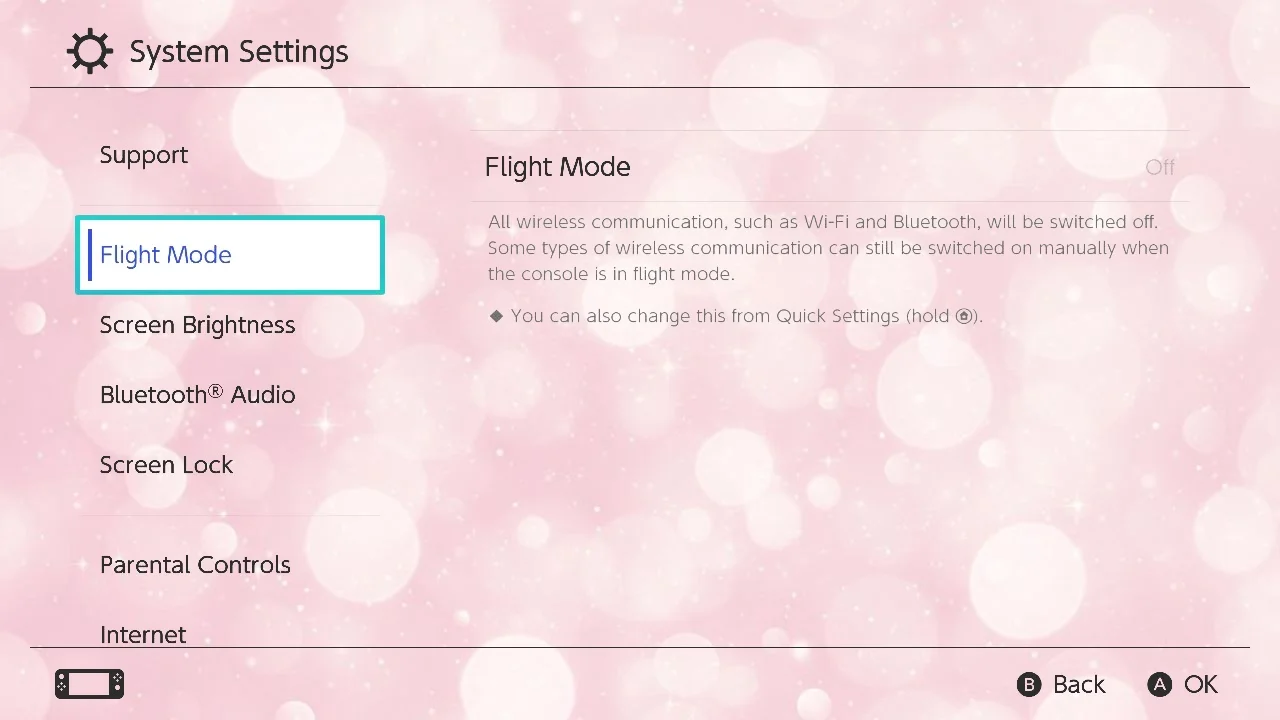Click the handheld console controller icon

point(90,684)
